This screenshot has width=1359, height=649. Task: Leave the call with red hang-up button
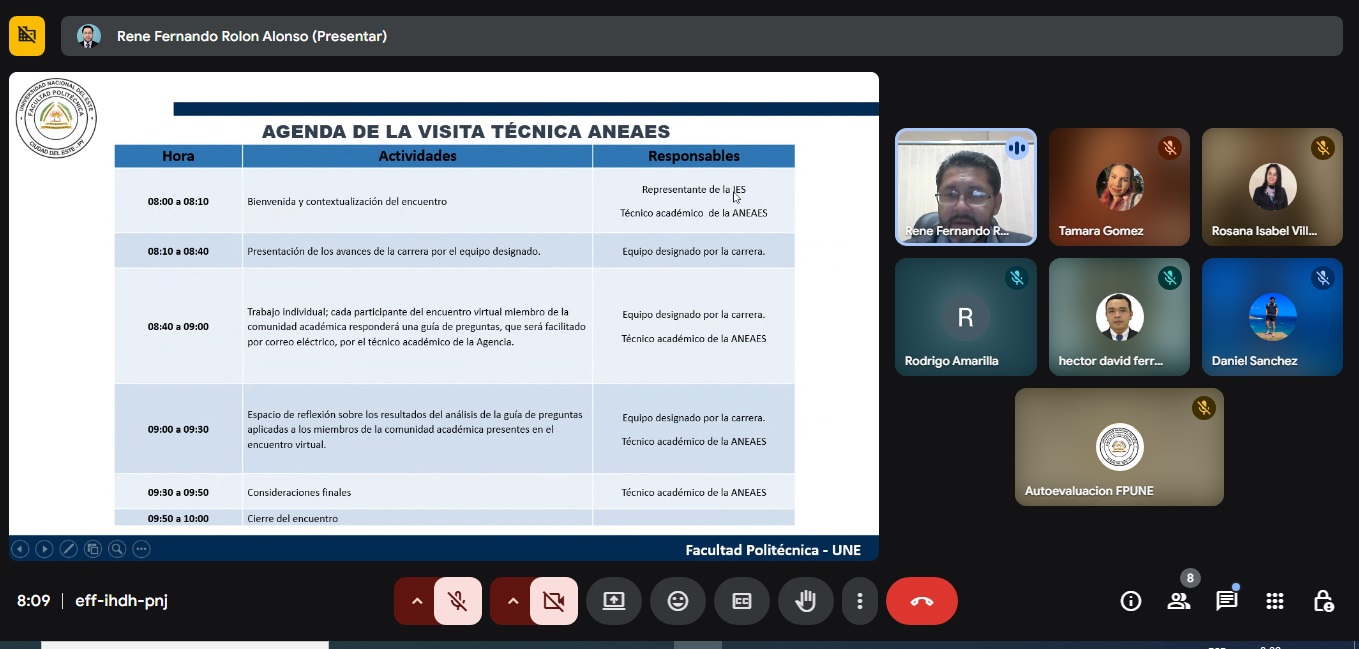point(921,601)
